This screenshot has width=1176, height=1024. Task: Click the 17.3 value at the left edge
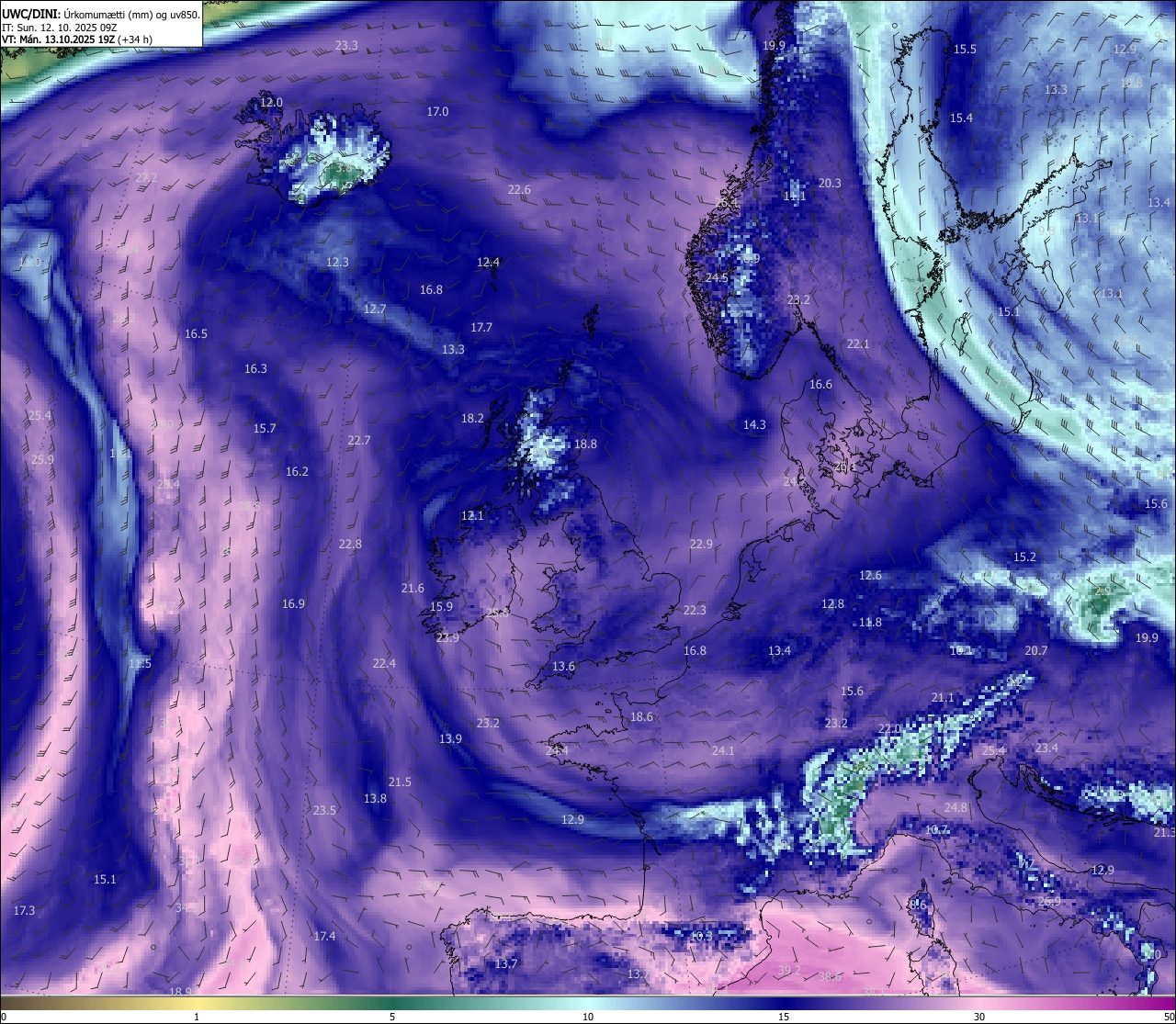(x=24, y=911)
